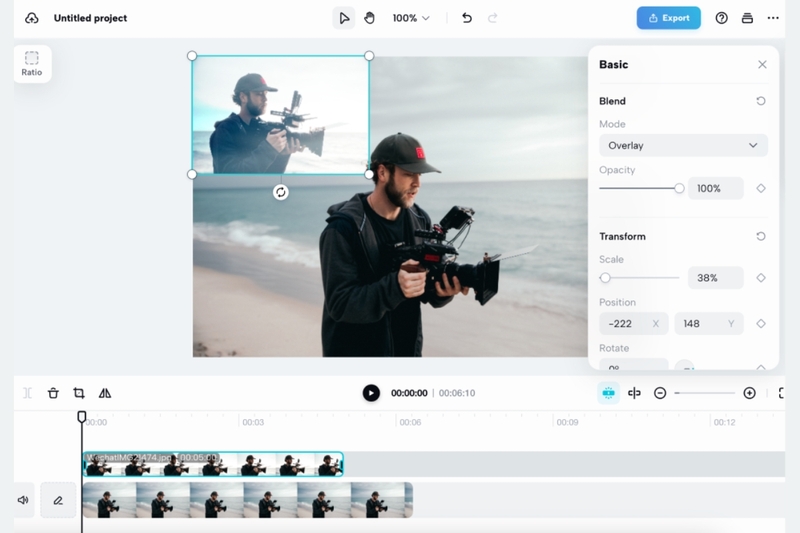The image size is (800, 533).
Task: Toggle the timeline snapping magnet button
Action: click(x=608, y=393)
